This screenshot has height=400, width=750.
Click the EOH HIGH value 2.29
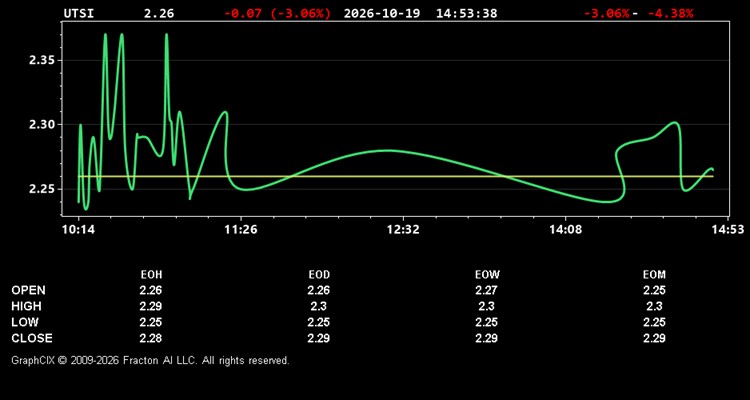point(151,306)
